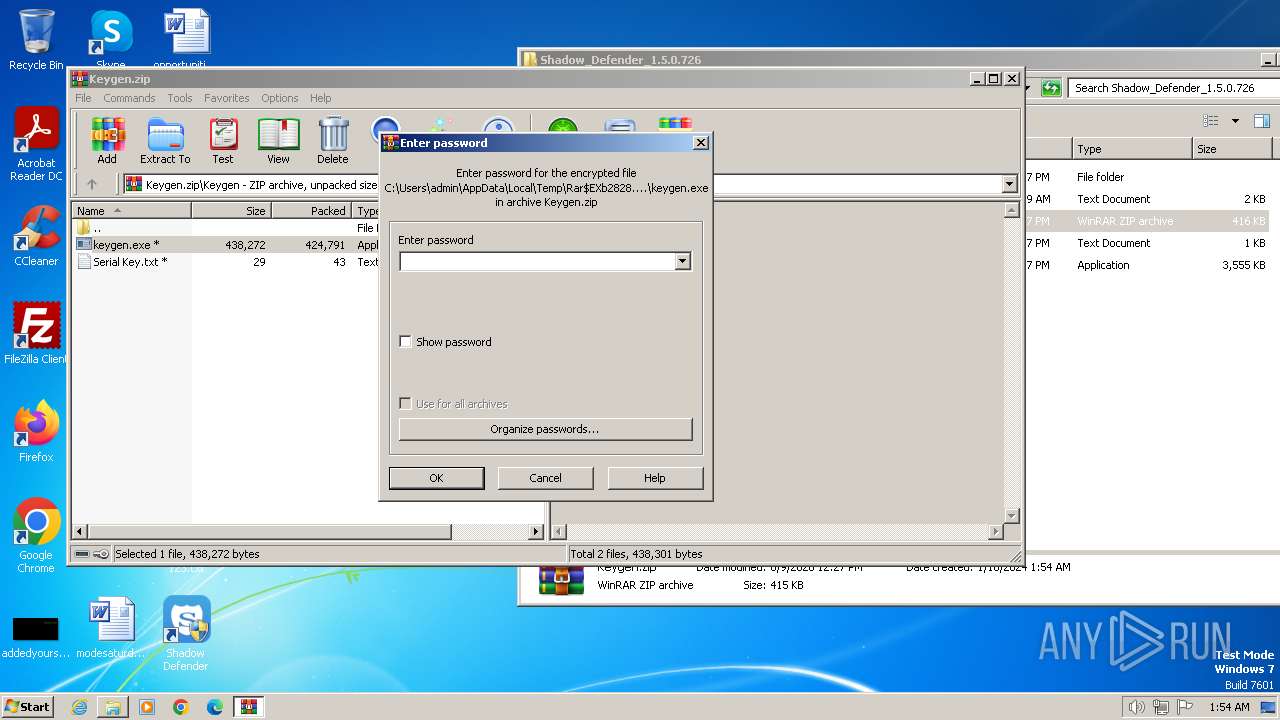The height and width of the screenshot is (720, 1280).
Task: Open Explorer change view dropdown arrow
Action: [1235, 121]
